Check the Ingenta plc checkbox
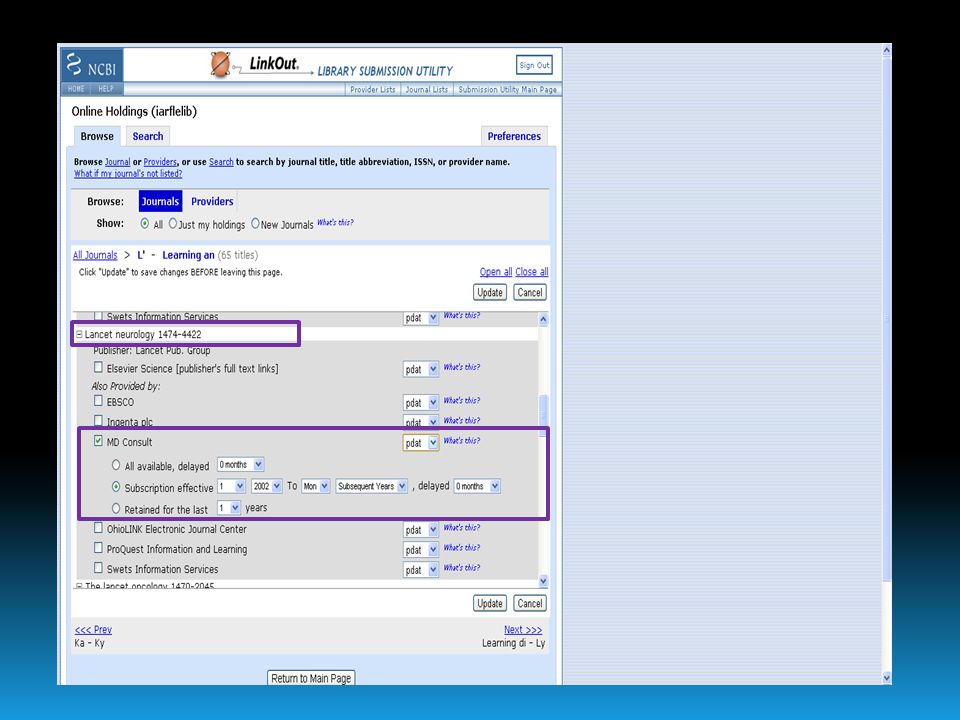Viewport: 960px width, 720px height. click(x=98, y=421)
